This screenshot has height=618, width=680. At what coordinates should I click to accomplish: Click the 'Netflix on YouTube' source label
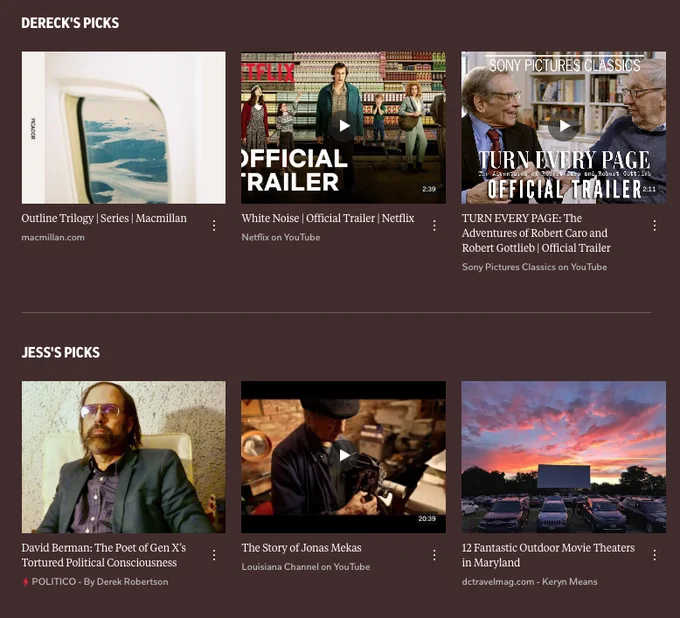(281, 237)
